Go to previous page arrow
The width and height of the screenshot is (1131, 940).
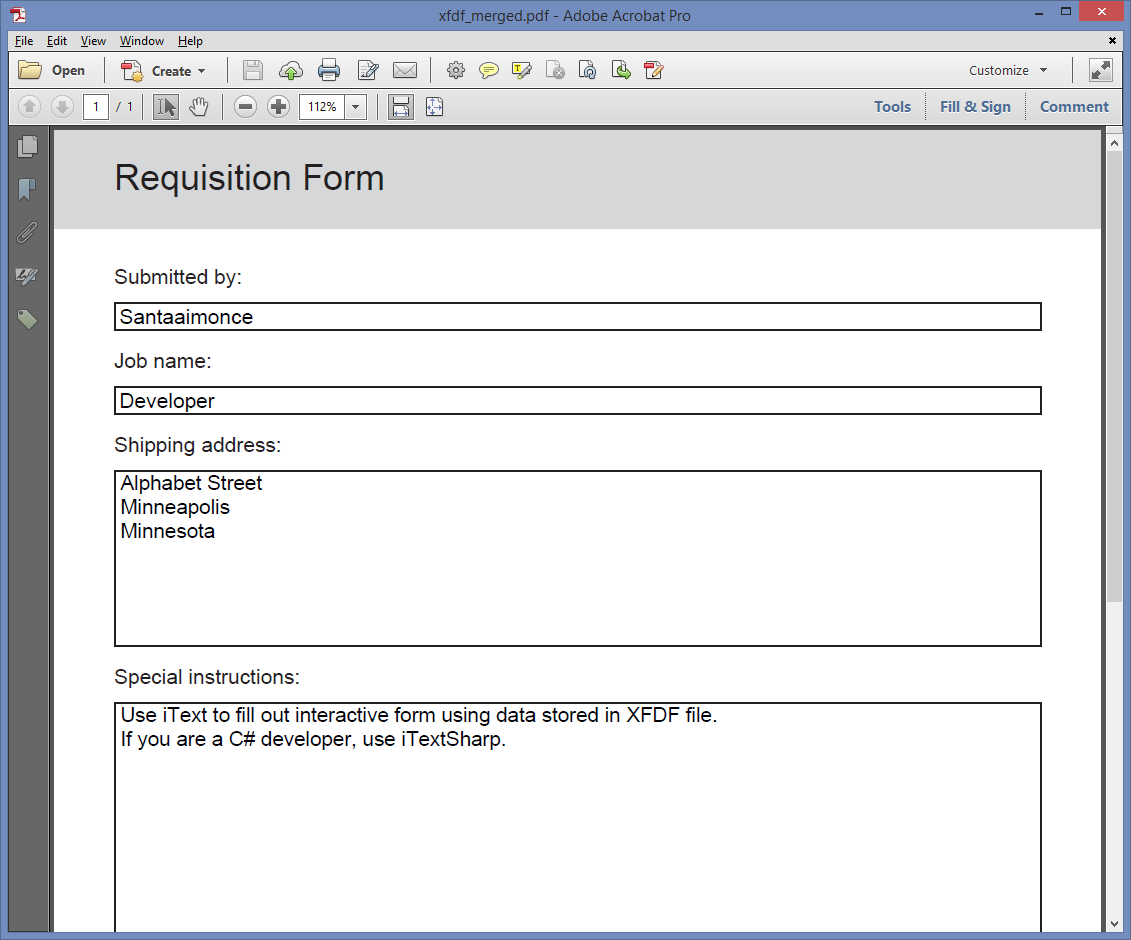29,107
